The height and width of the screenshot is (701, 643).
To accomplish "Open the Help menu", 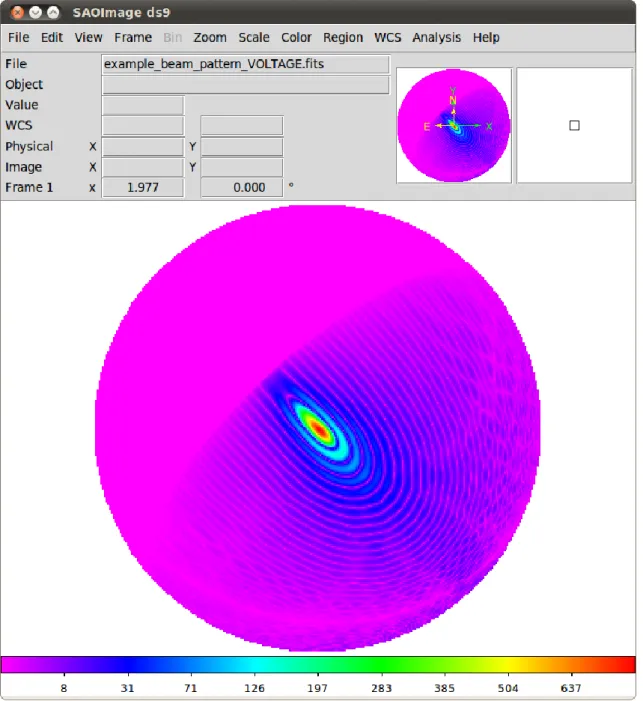I will pos(486,38).
